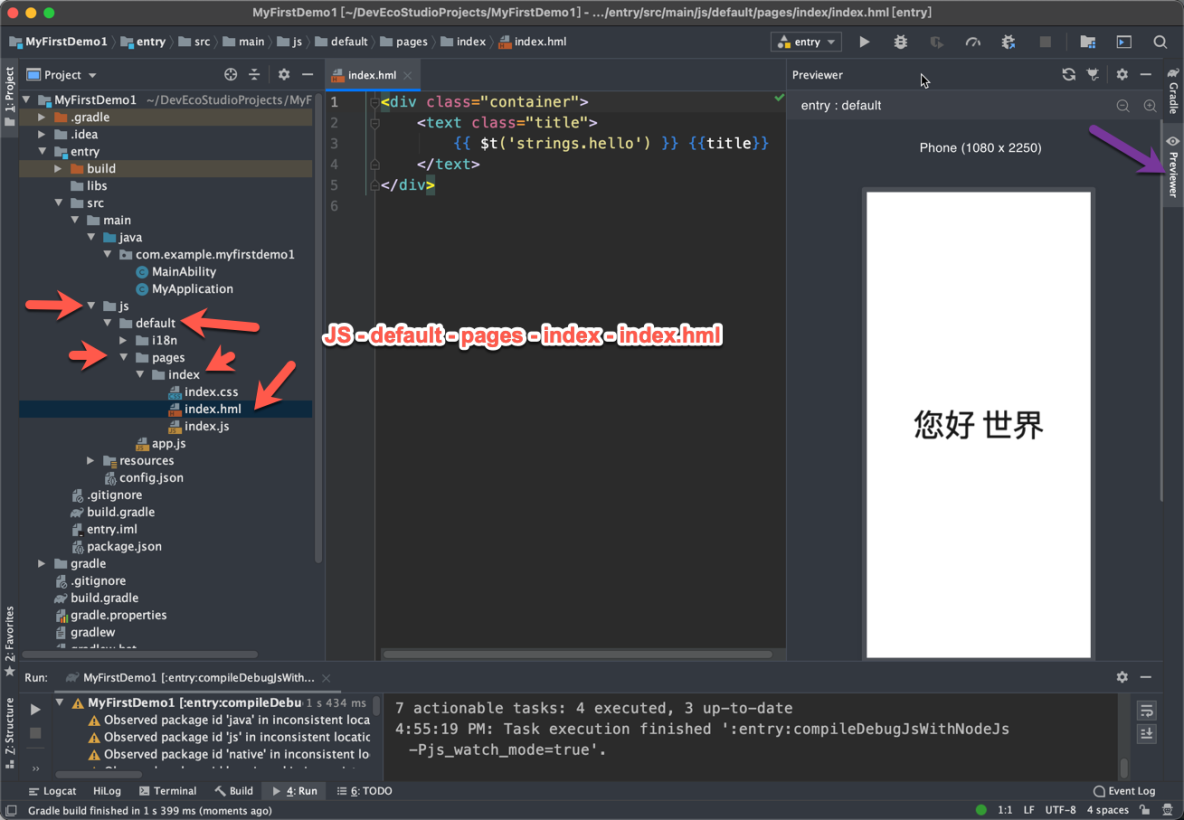Click the Debug bug icon in toolbar
1184x820 pixels.
coord(900,42)
